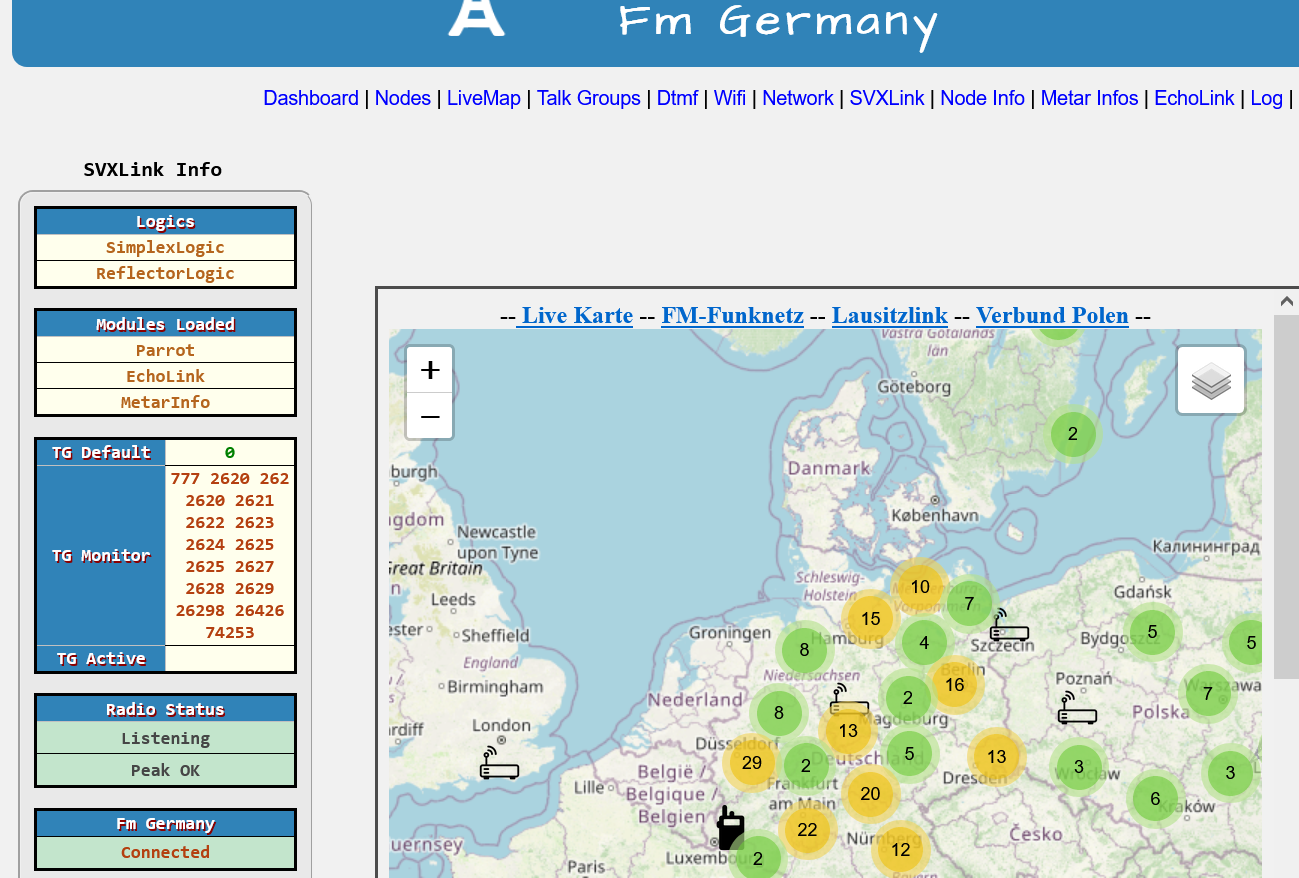This screenshot has width=1299, height=878.
Task: Zoom in on the live map
Action: click(430, 370)
